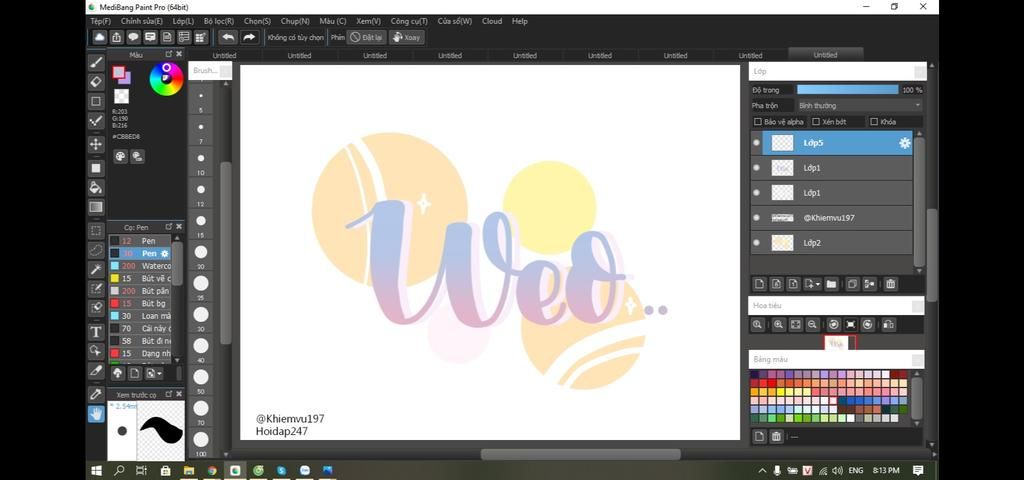Image resolution: width=1024 pixels, height=480 pixels.
Task: Click the Xoay button
Action: (x=406, y=37)
